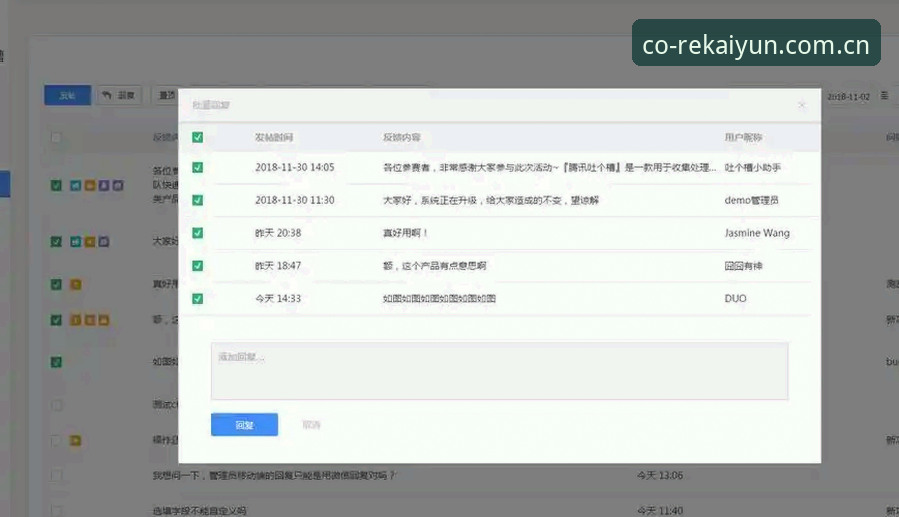Toggle background checkbox of 真好用 row
Image resolution: width=899 pixels, height=517 pixels.
pyautogui.click(x=56, y=284)
